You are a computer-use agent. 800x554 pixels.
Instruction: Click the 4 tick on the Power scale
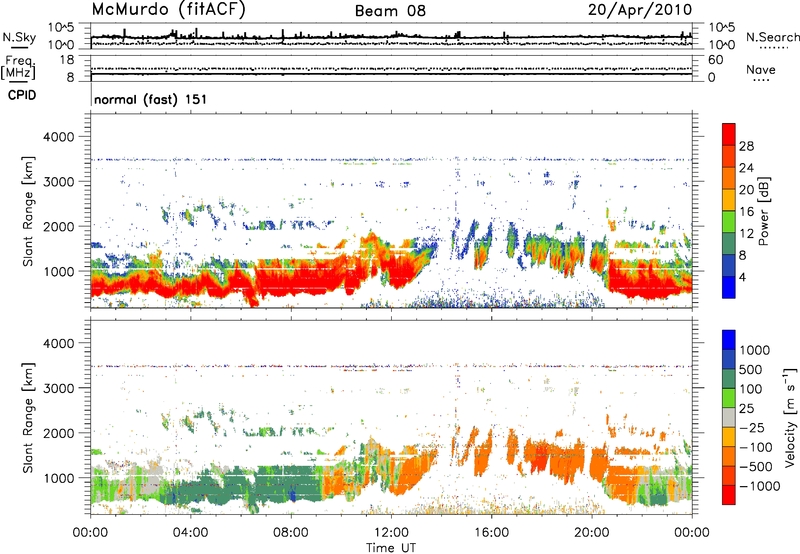(x=742, y=277)
